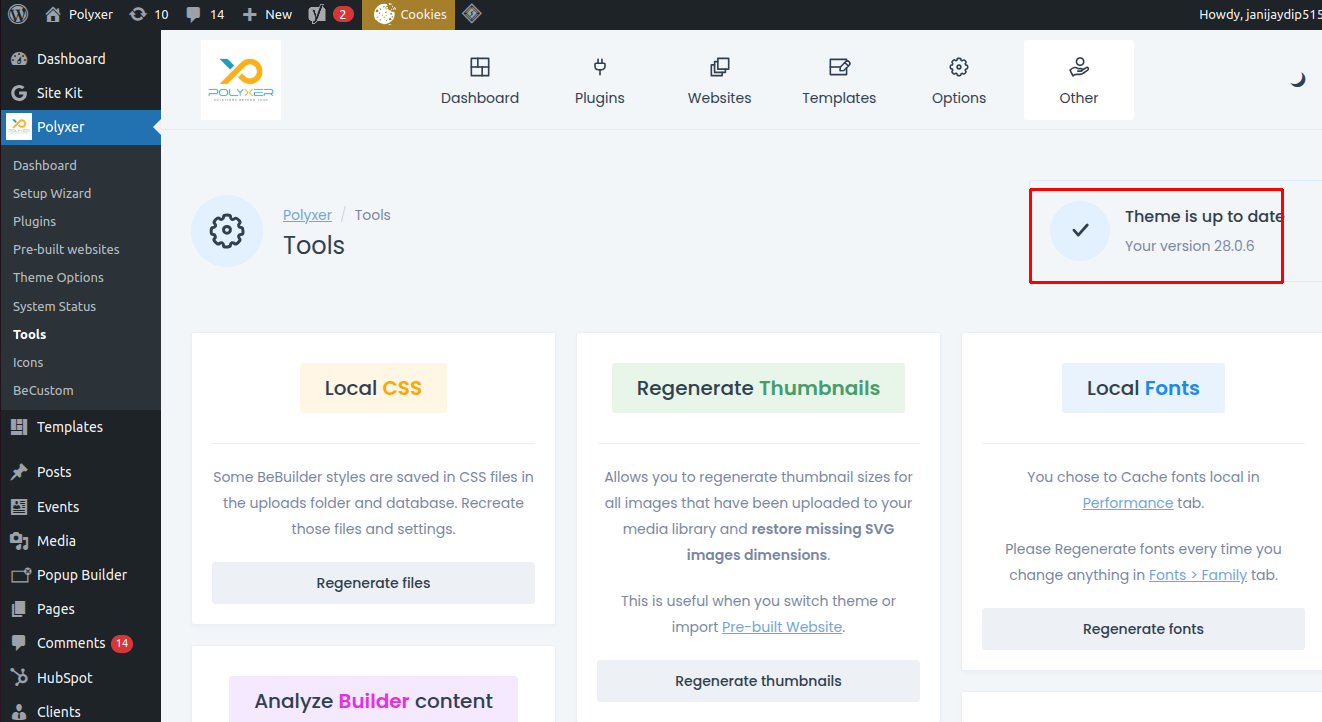
Task: Open the Websites icon tab
Action: coord(720,80)
